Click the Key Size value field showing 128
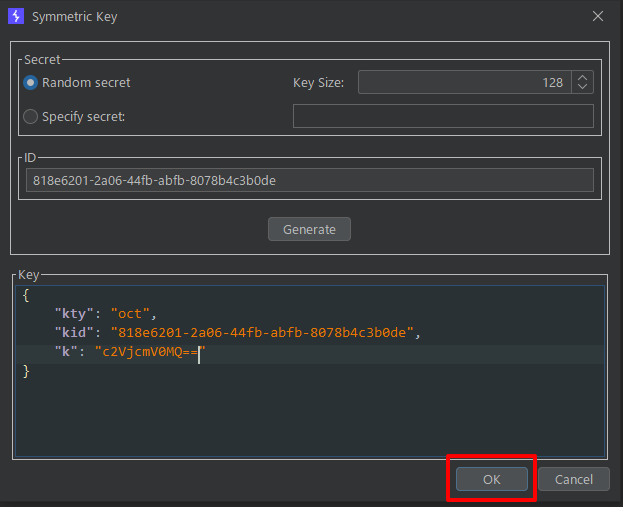 point(464,83)
